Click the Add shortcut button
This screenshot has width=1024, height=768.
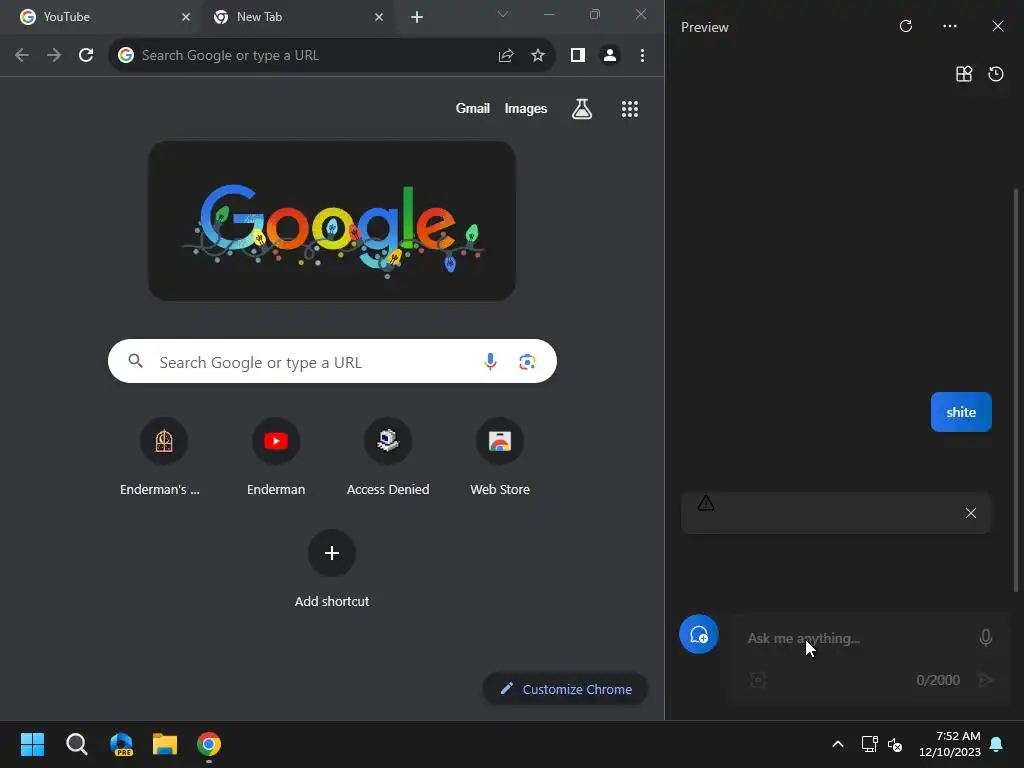[332, 569]
